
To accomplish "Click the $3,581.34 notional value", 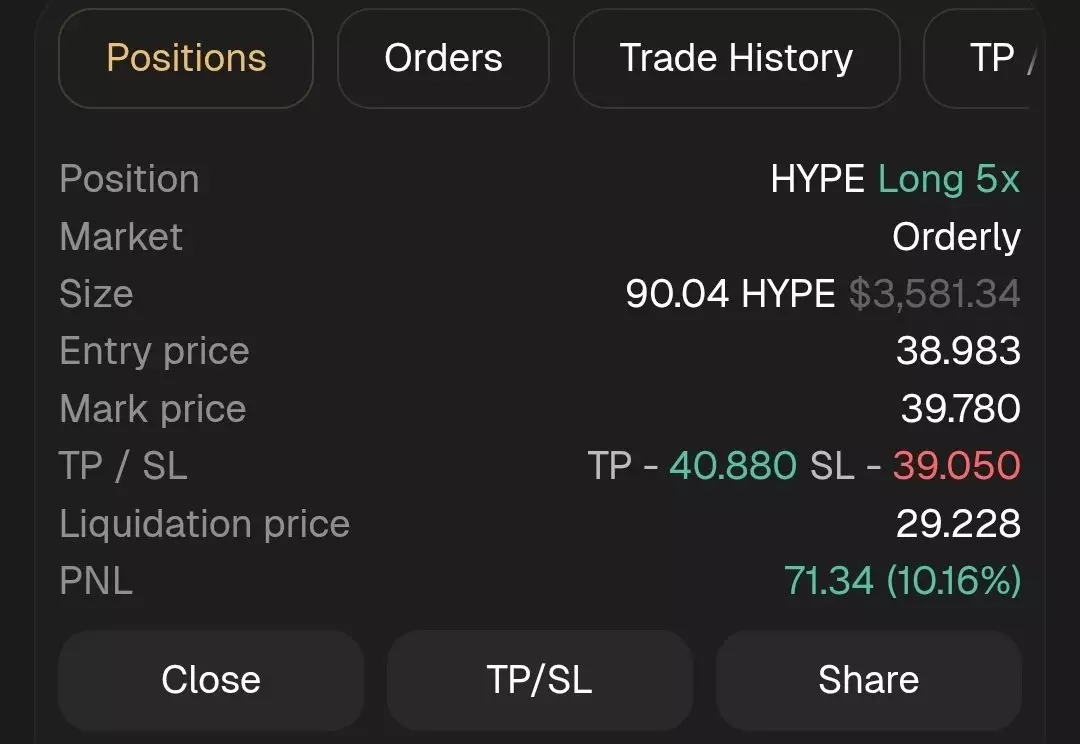I will [x=935, y=294].
